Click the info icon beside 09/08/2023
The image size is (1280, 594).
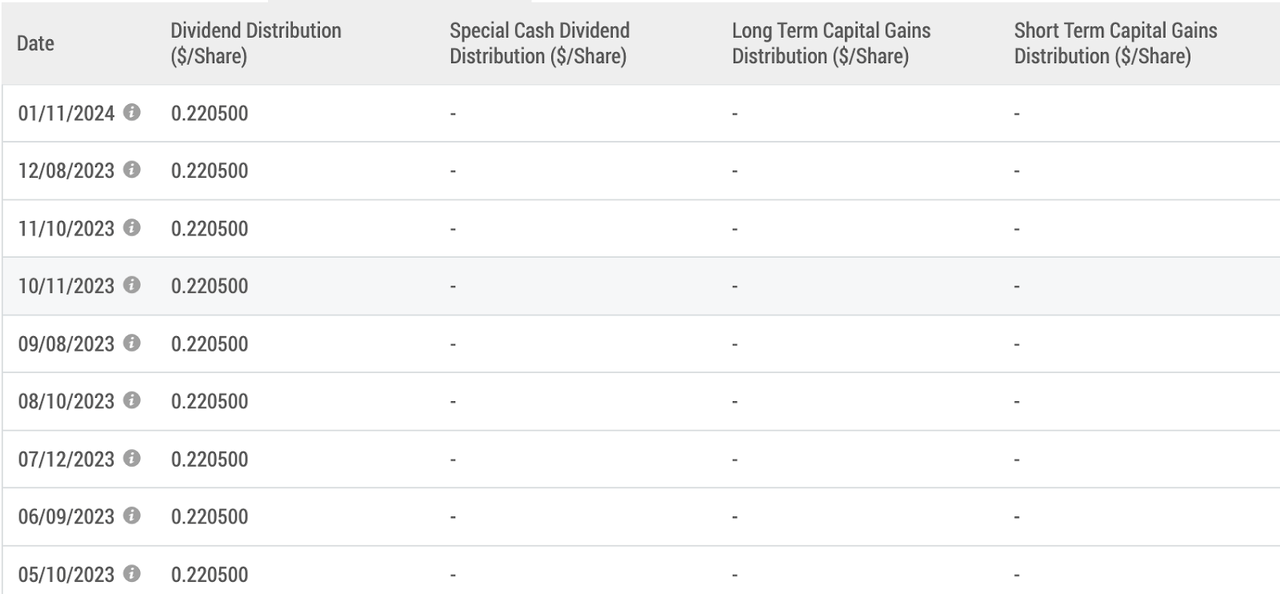coord(132,343)
